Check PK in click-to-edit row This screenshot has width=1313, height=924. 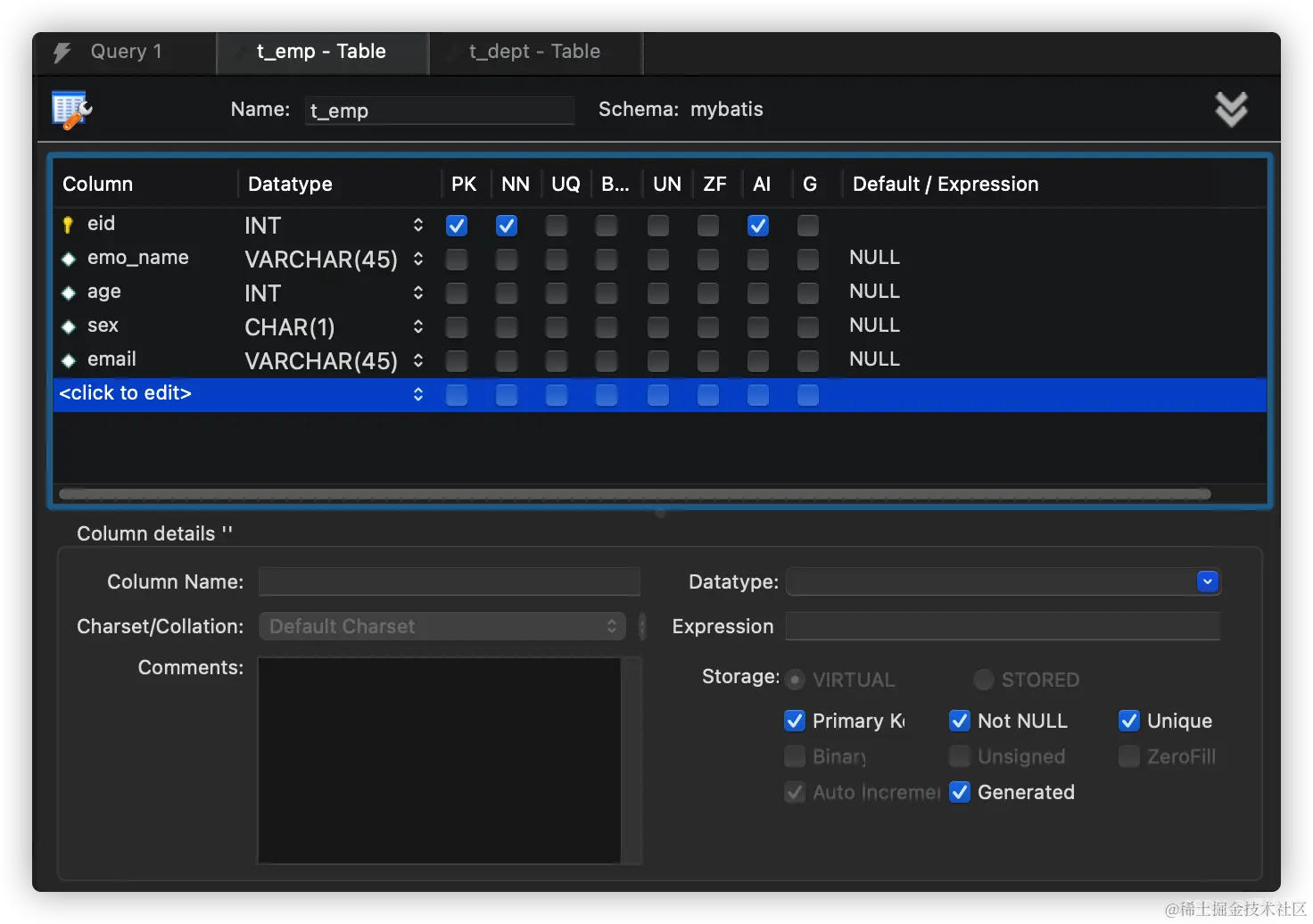pyautogui.click(x=457, y=395)
